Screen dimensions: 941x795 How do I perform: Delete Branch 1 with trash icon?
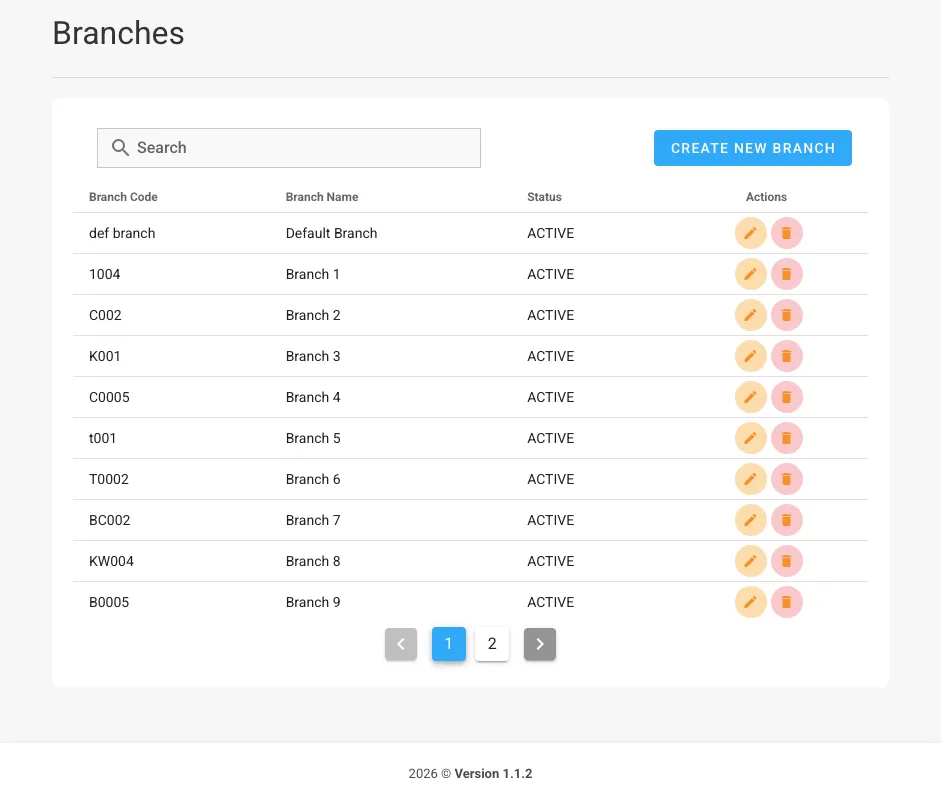pos(786,274)
